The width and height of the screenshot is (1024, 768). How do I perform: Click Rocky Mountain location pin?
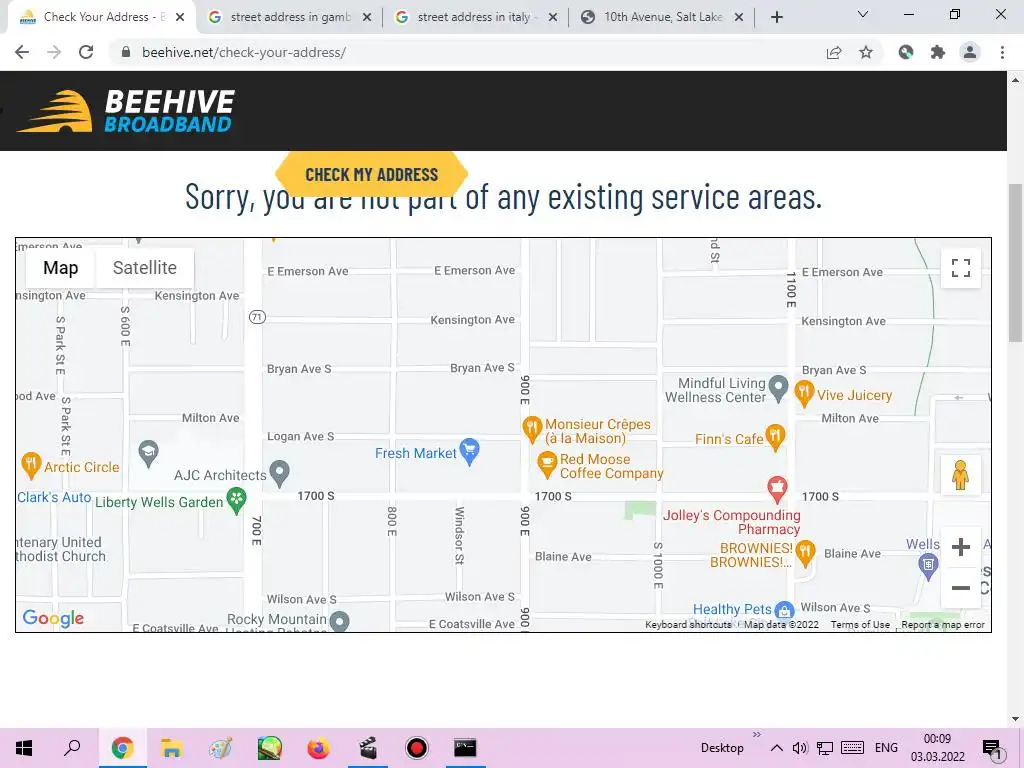click(x=340, y=620)
